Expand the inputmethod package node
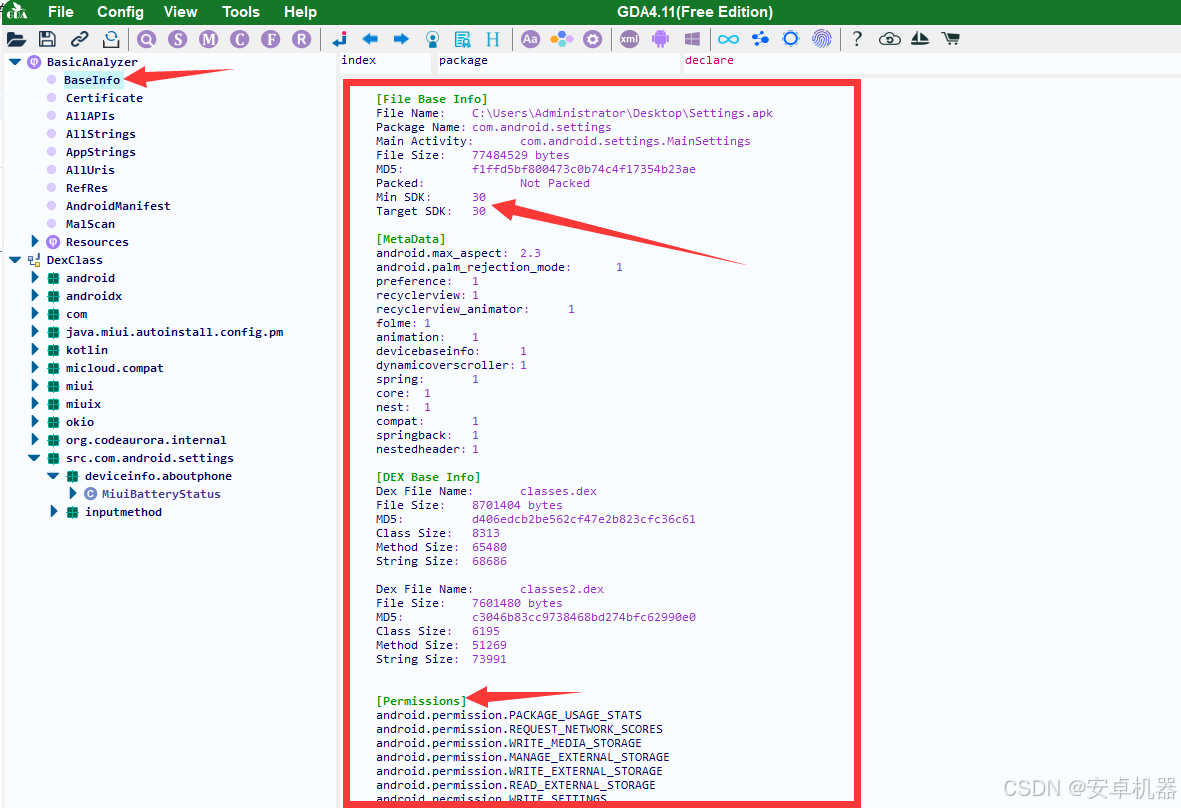Image resolution: width=1181 pixels, height=808 pixels. 53,512
